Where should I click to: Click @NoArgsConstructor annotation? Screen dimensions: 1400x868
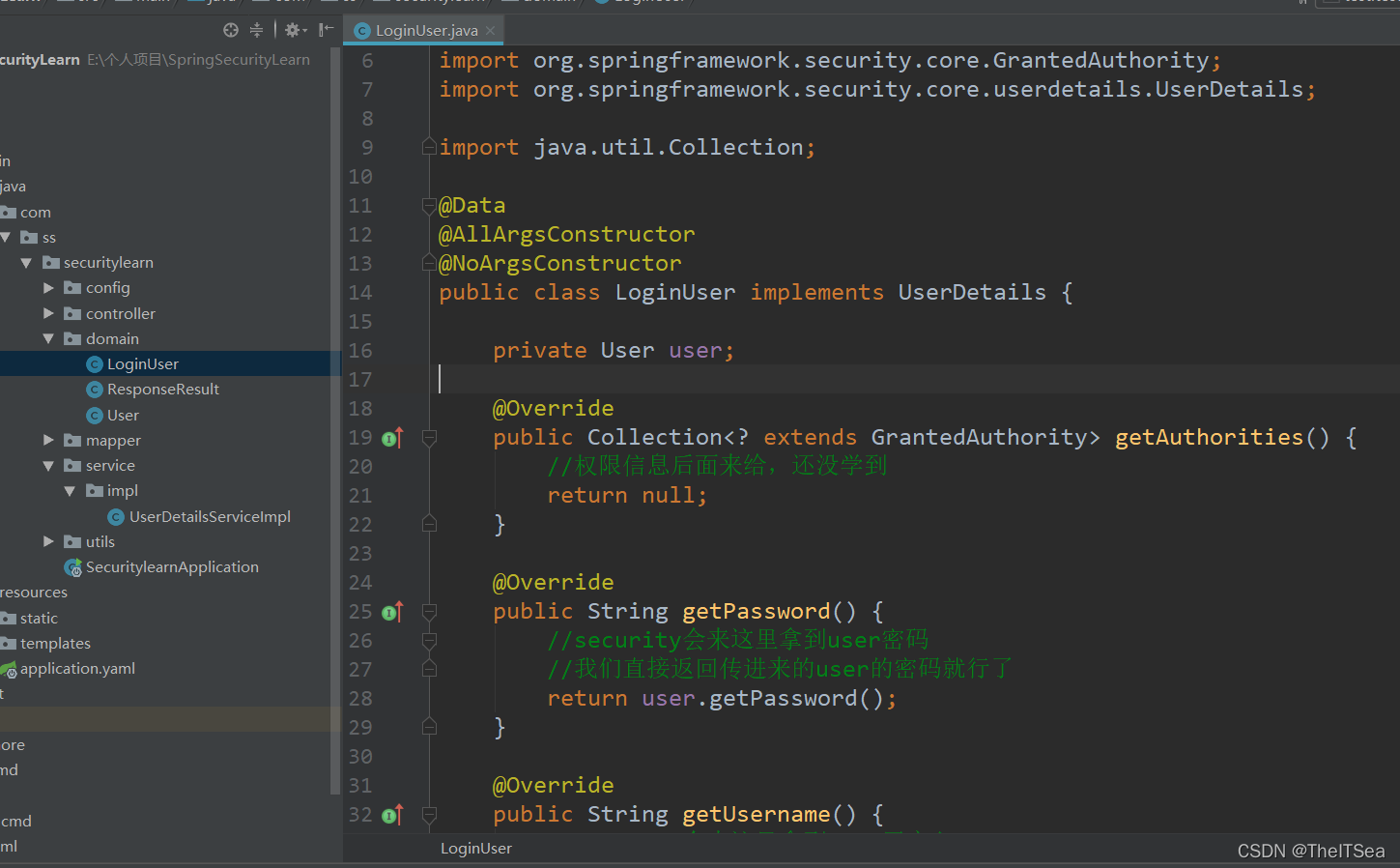coord(560,264)
